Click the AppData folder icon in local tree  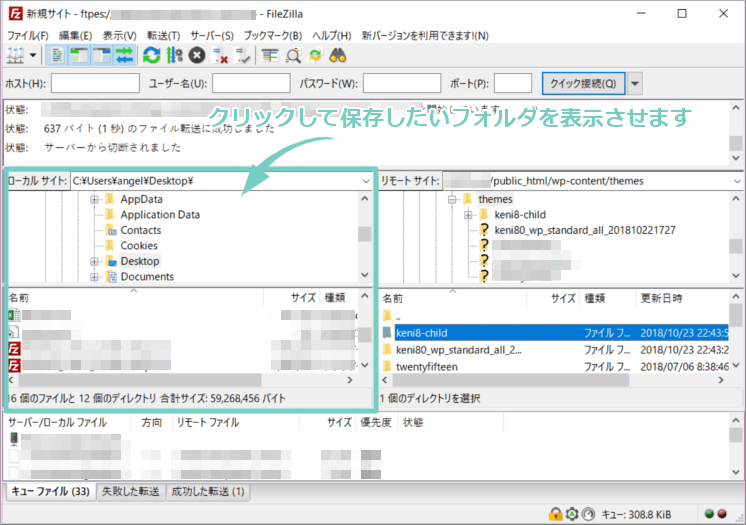point(109,199)
